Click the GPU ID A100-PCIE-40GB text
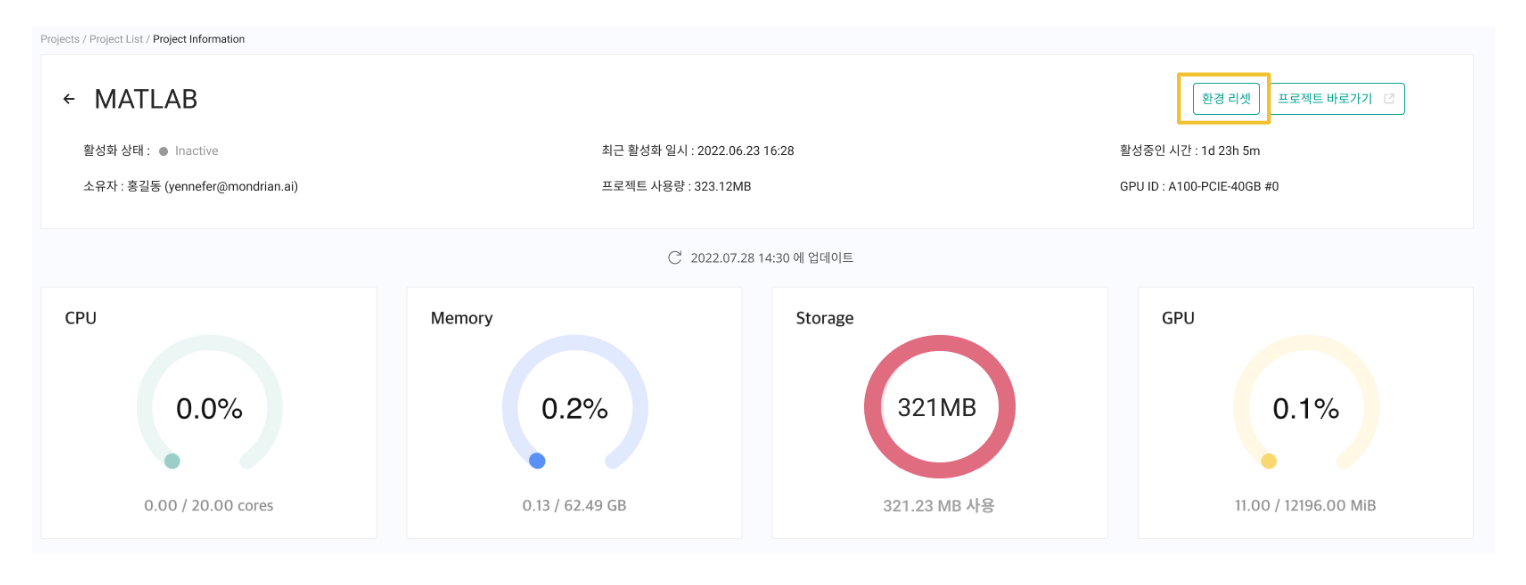Screen dimensions: 1526x585 pos(1223,186)
